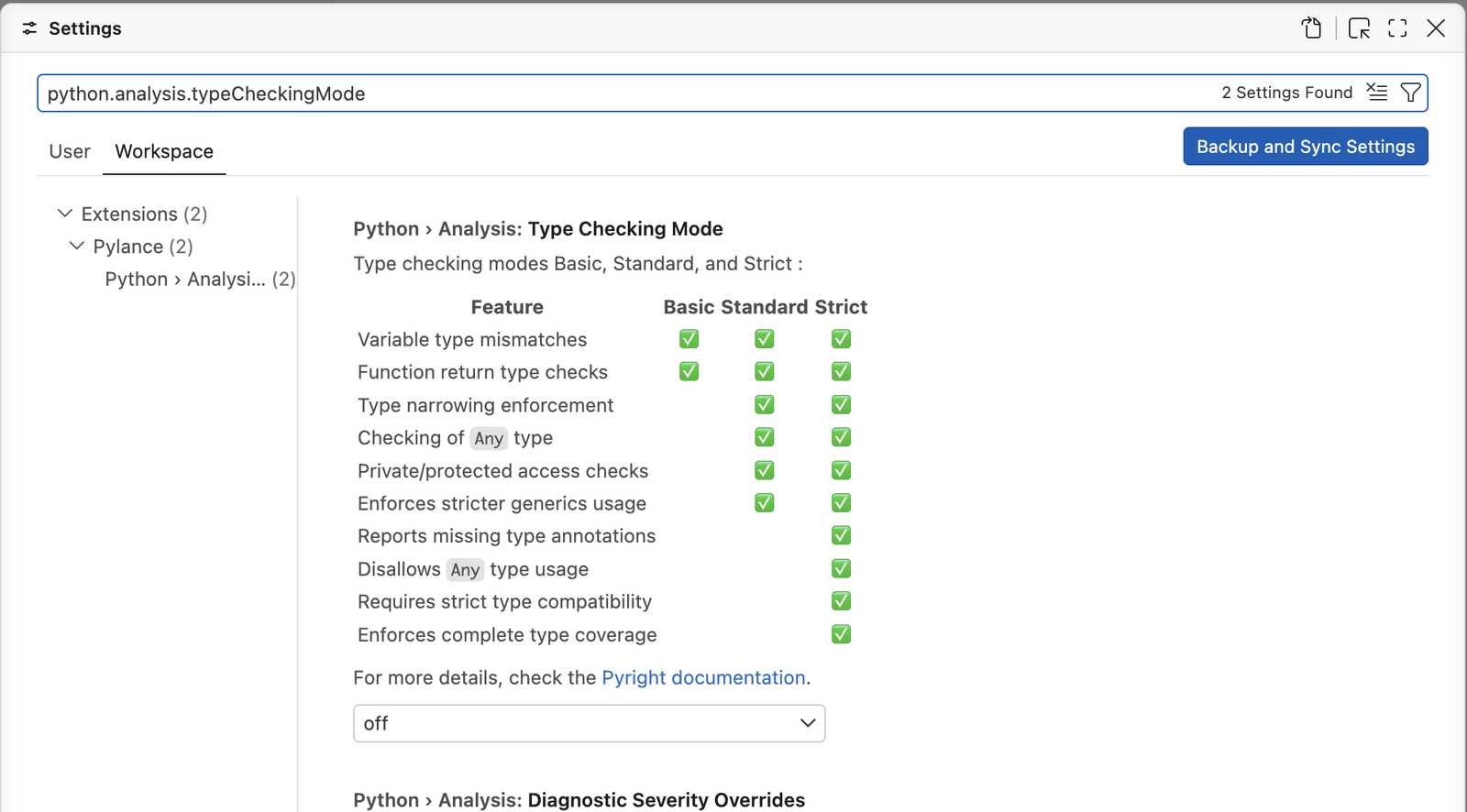Click Backup and Sync Settings
1467x812 pixels.
coord(1306,147)
